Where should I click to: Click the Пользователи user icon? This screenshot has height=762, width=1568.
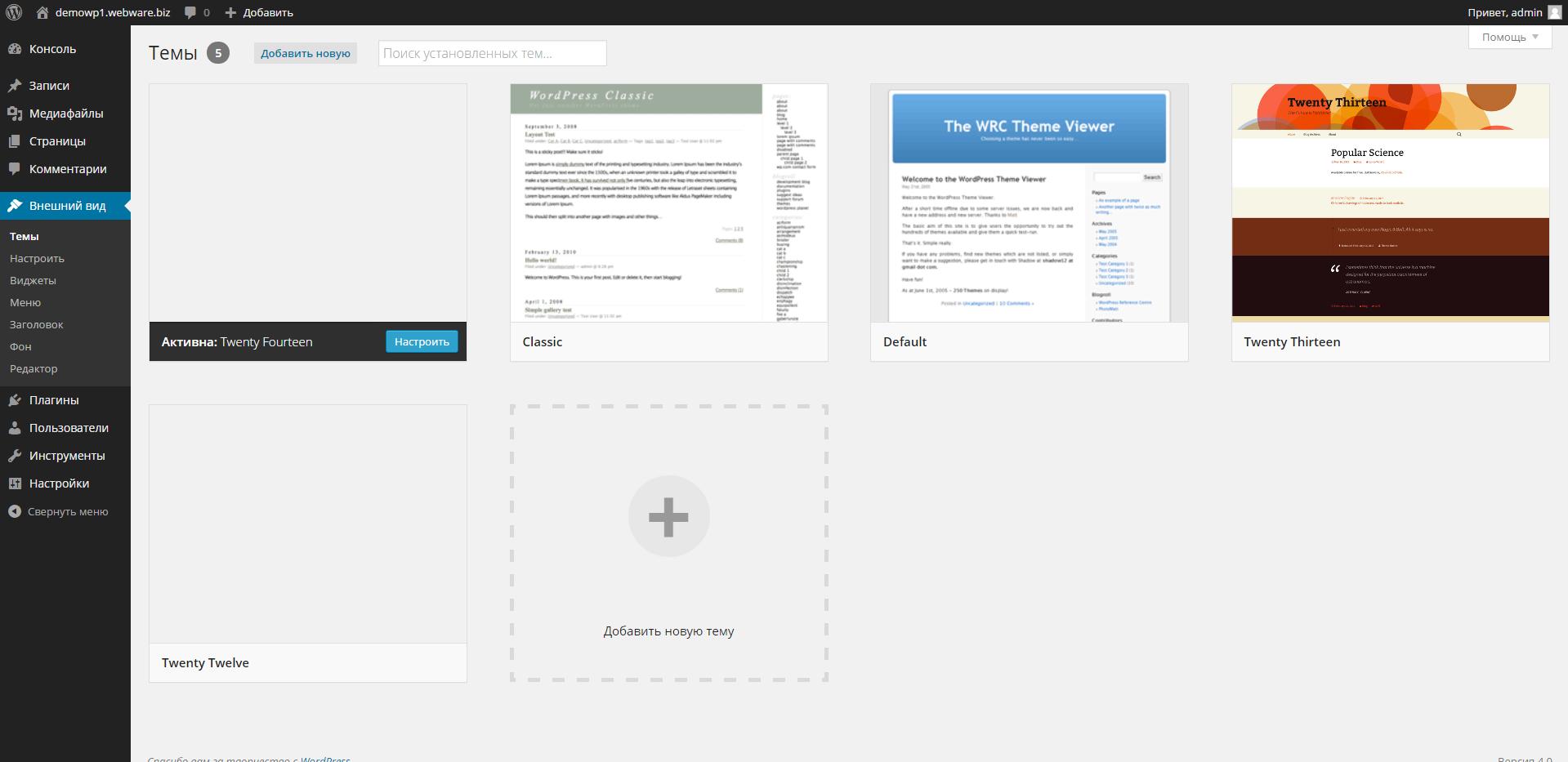pos(15,428)
